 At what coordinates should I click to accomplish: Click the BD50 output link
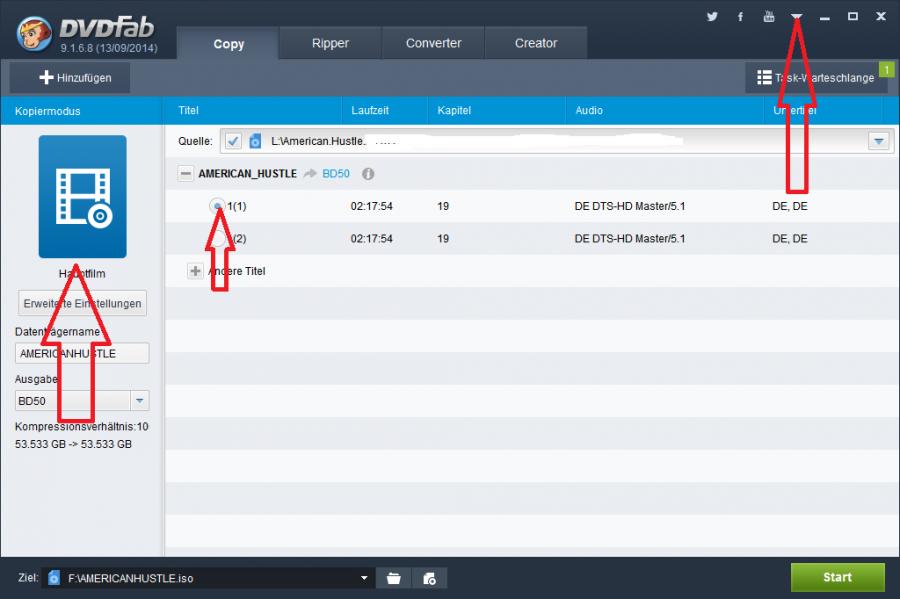[x=336, y=173]
